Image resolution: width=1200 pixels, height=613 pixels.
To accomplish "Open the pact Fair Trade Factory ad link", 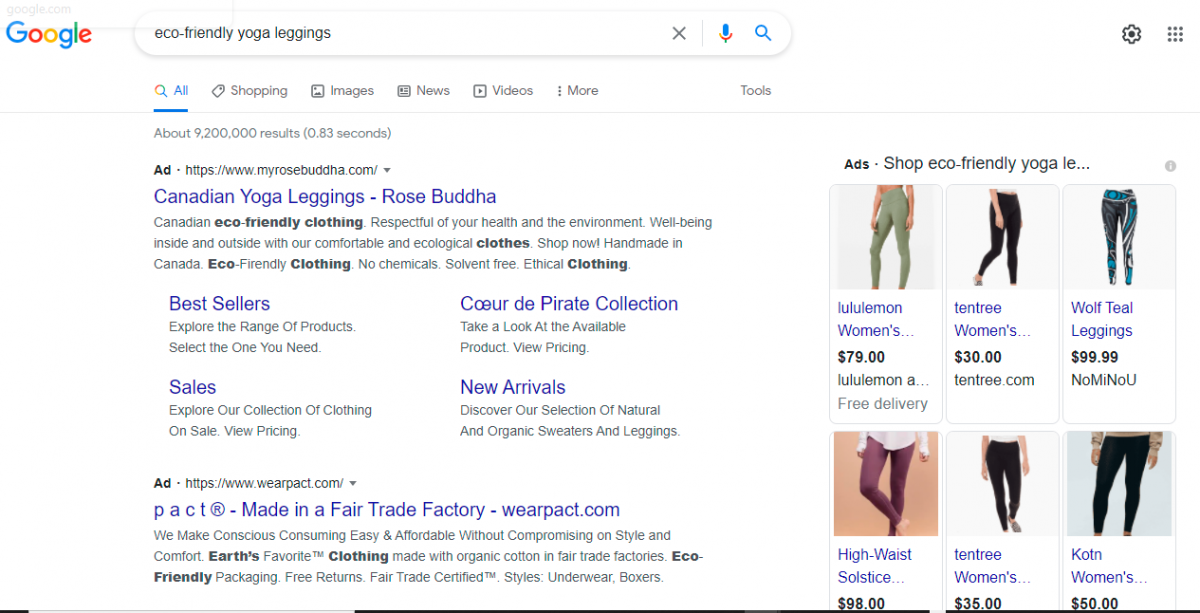I will click(x=387, y=509).
